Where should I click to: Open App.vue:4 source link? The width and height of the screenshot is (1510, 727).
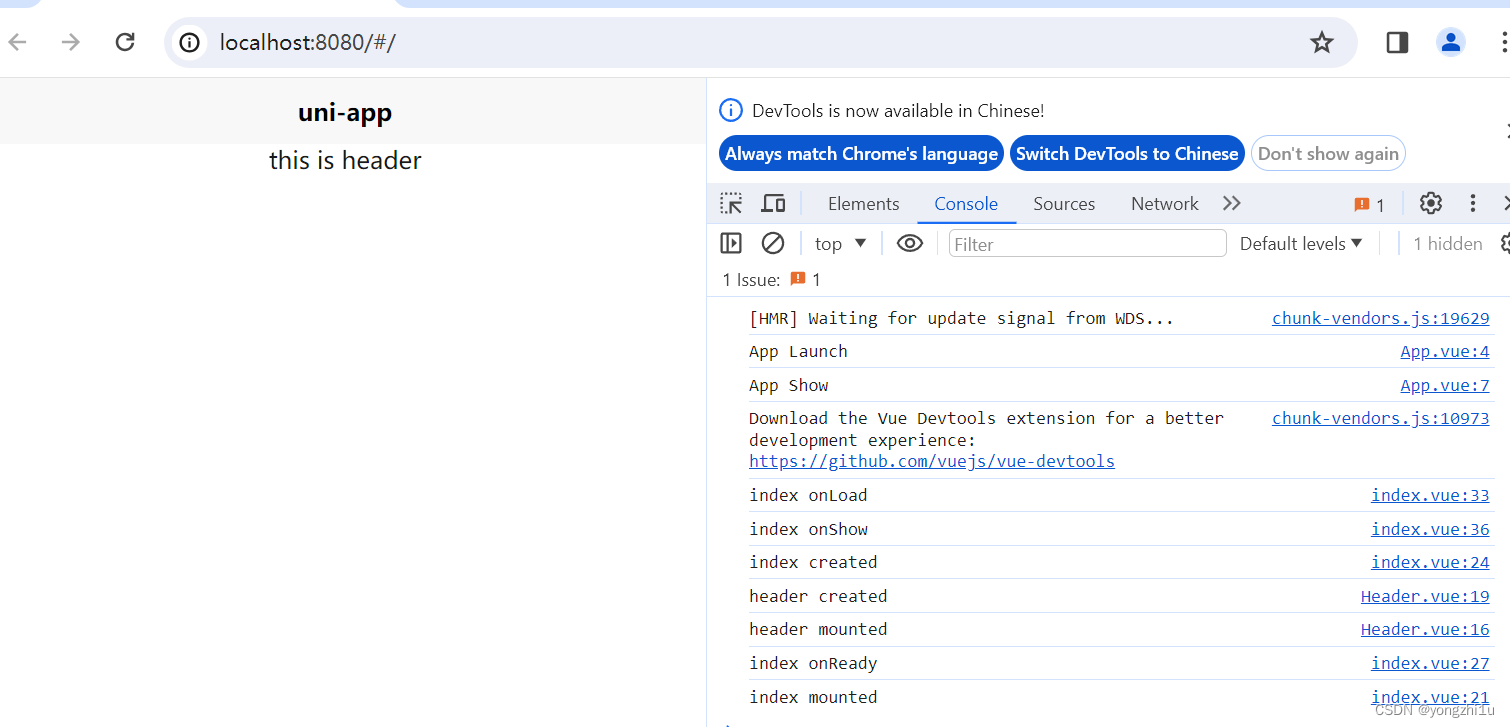pyautogui.click(x=1444, y=352)
